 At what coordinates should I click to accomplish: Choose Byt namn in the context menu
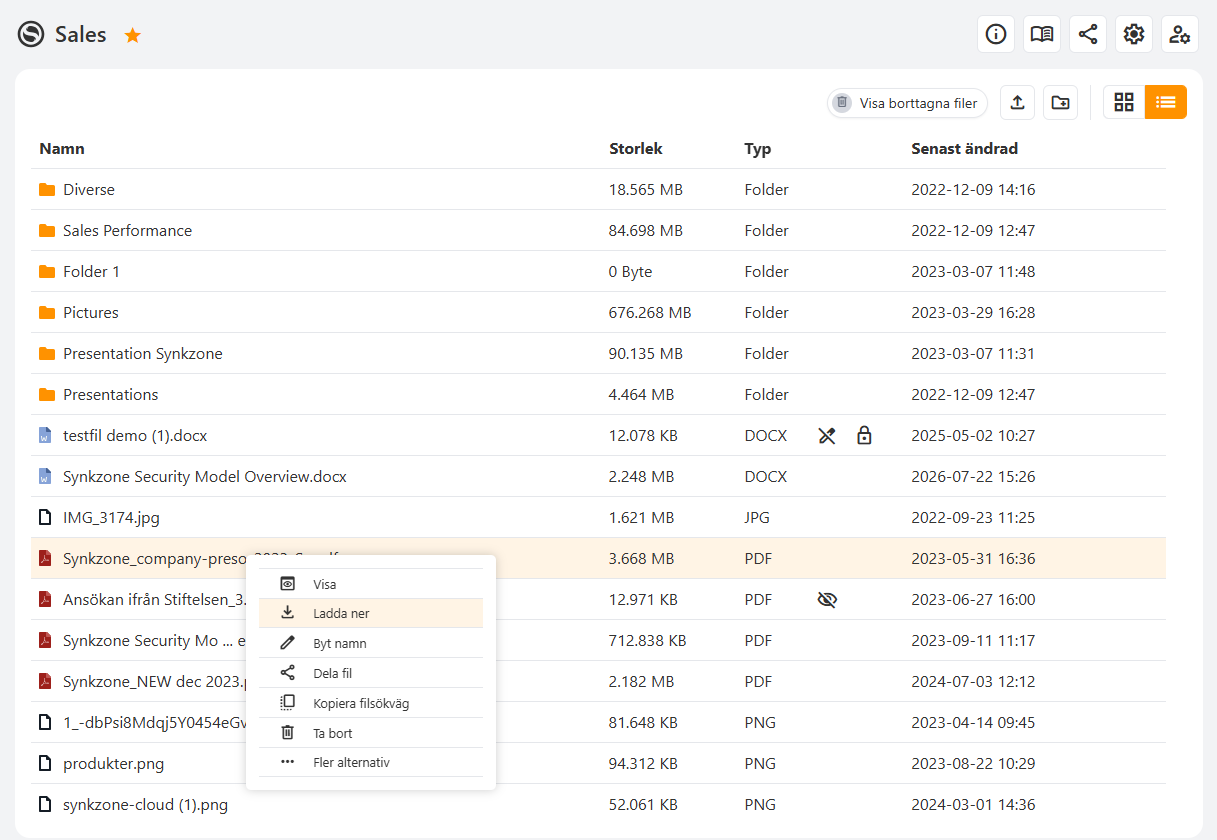coord(371,643)
